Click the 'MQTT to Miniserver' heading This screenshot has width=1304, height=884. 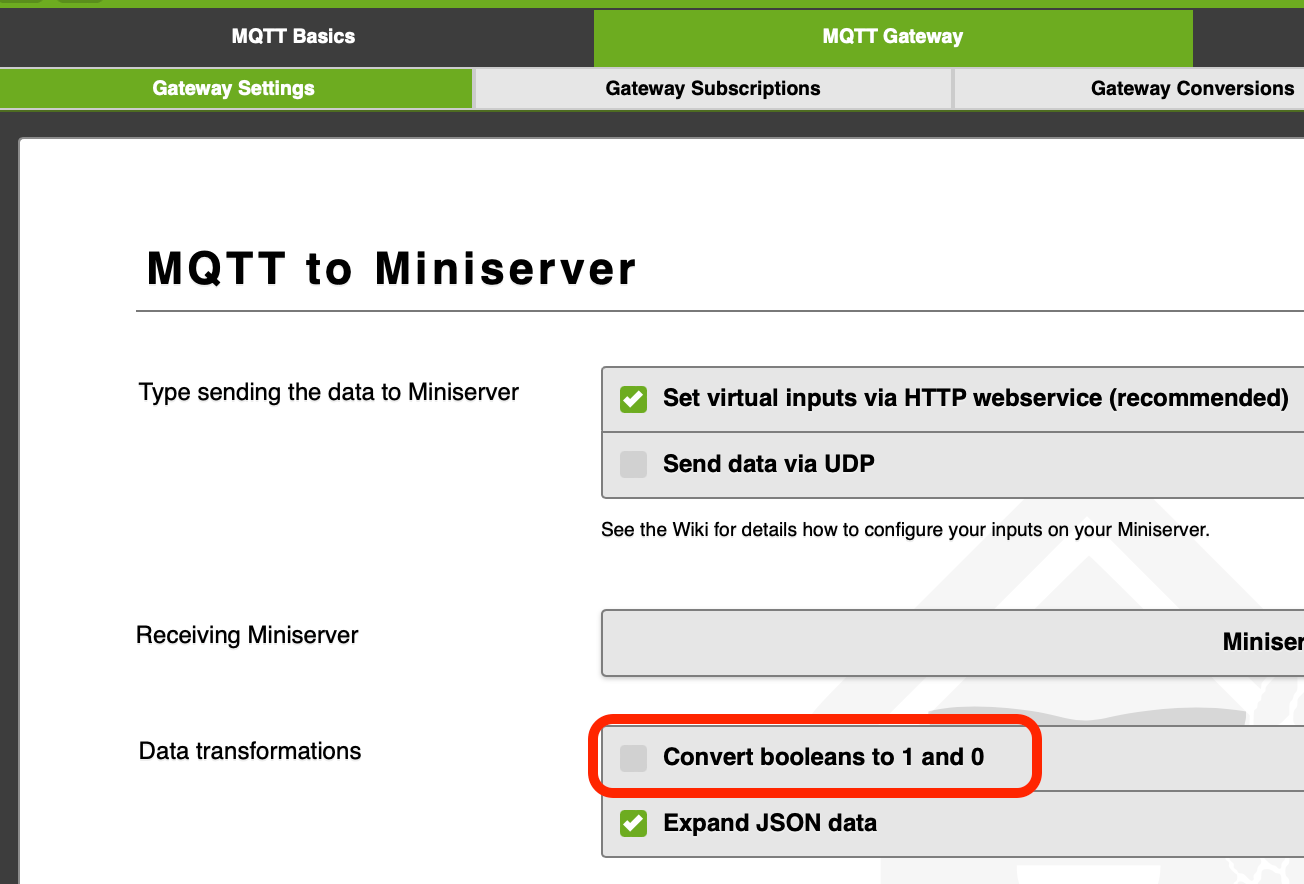click(391, 269)
